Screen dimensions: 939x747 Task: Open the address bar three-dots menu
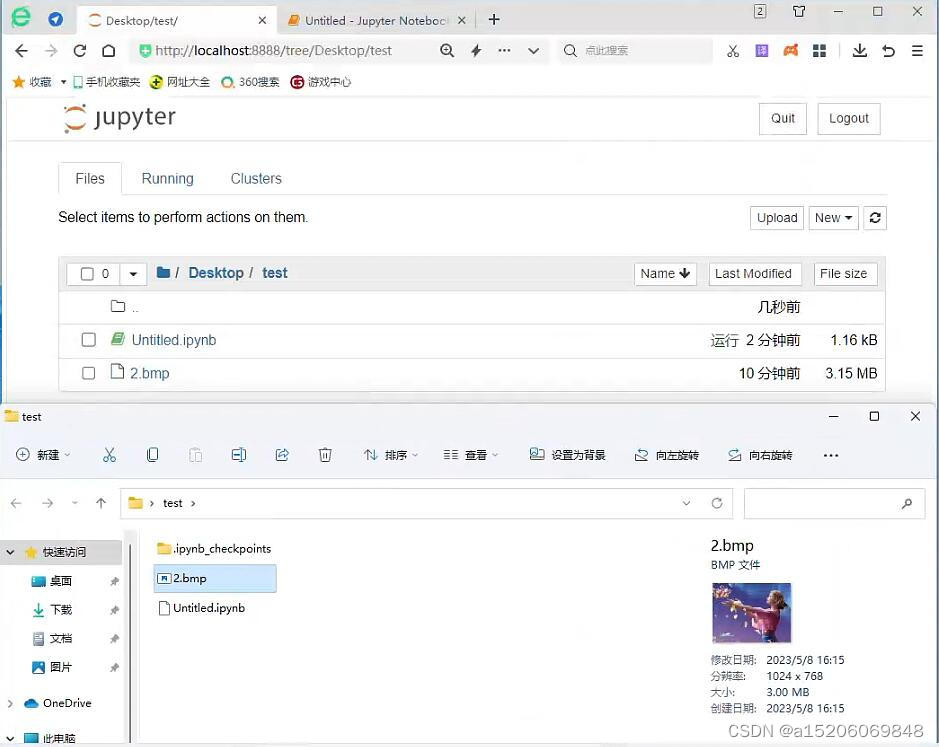coord(505,50)
